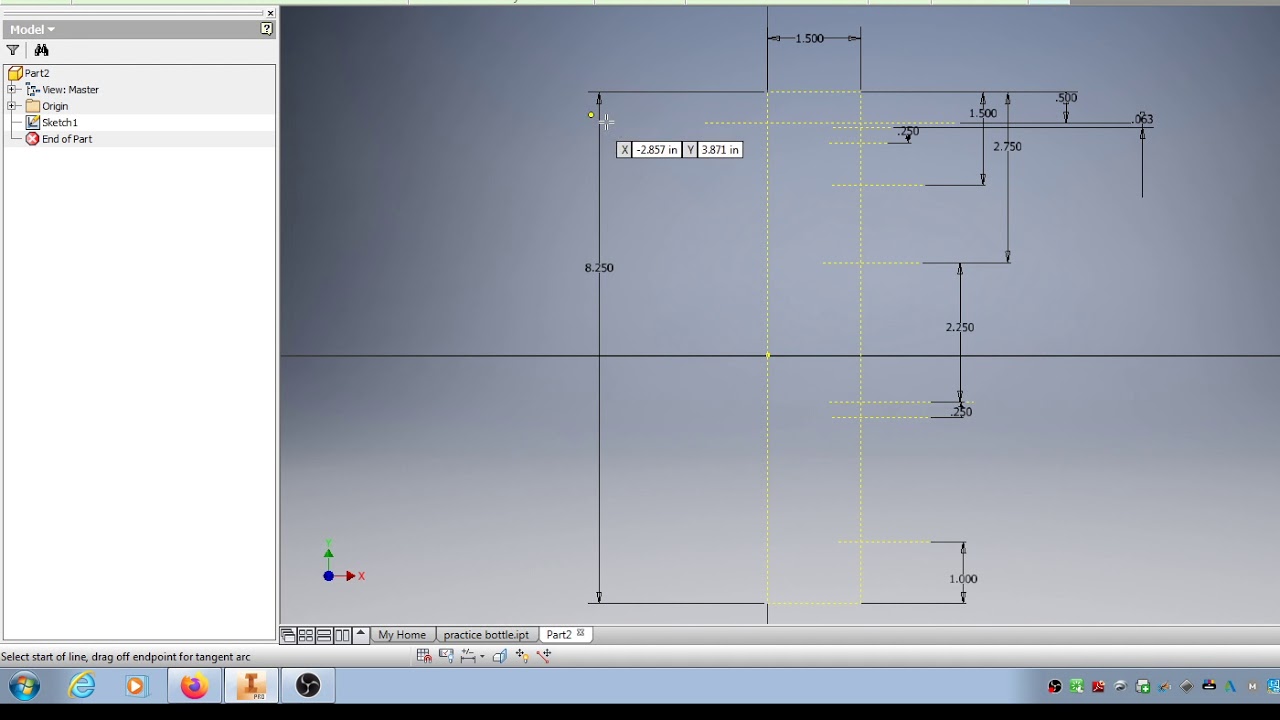Image resolution: width=1280 pixels, height=720 pixels.
Task: Launch Internet Explorer from taskbar
Action: [x=82, y=686]
